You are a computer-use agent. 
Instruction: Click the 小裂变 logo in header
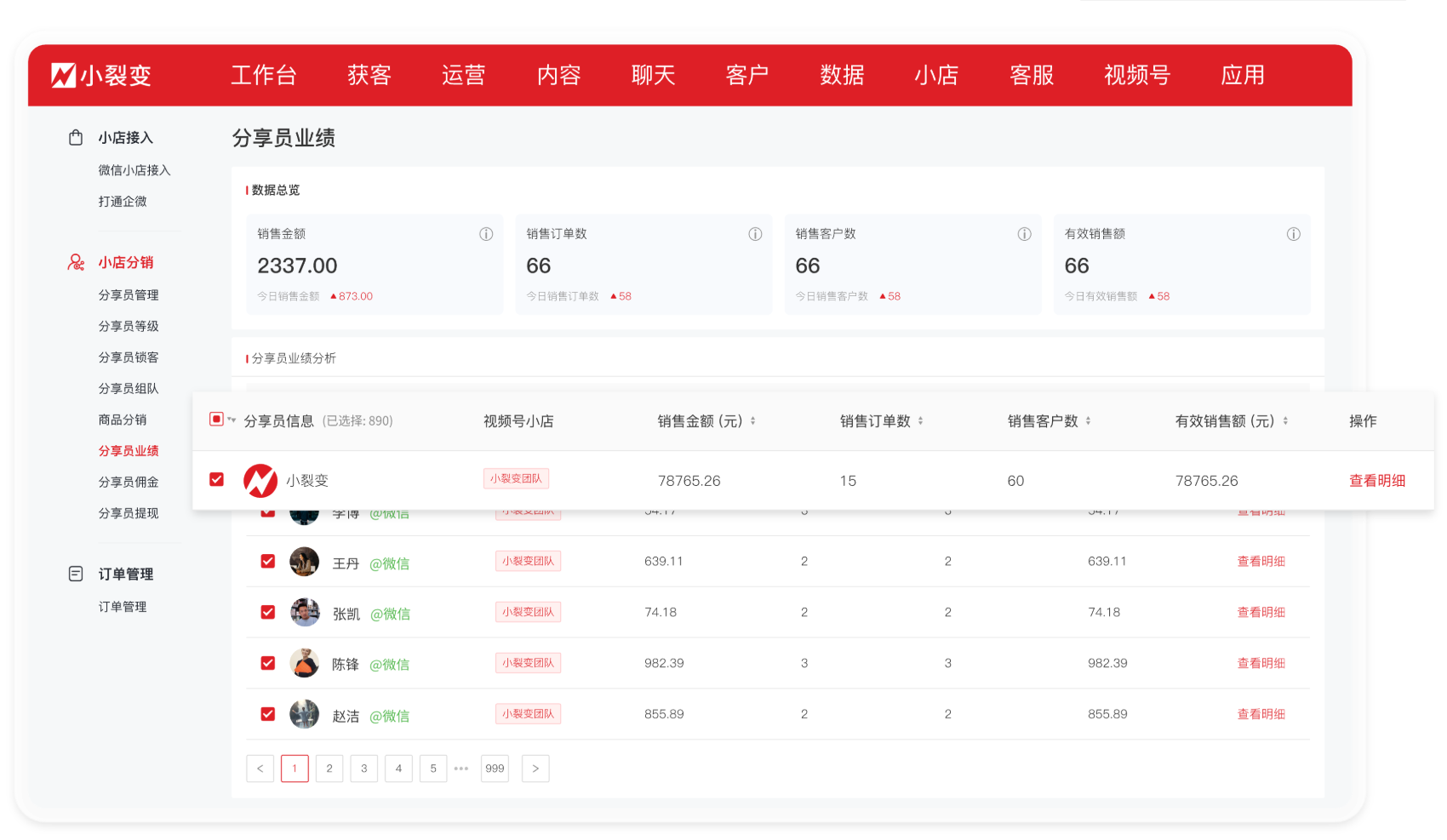pyautogui.click(x=101, y=75)
